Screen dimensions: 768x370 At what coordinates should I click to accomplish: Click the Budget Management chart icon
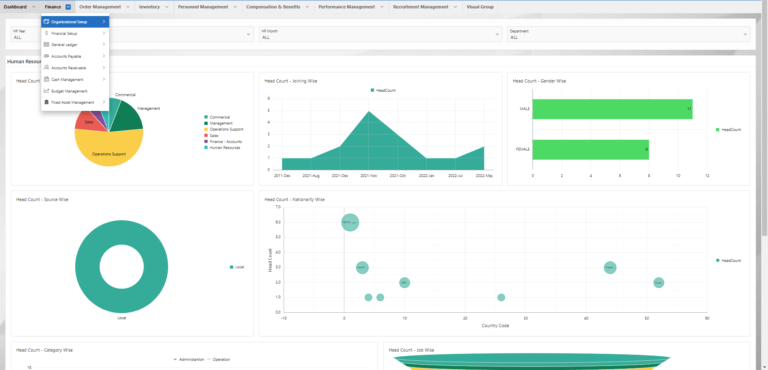tap(46, 91)
